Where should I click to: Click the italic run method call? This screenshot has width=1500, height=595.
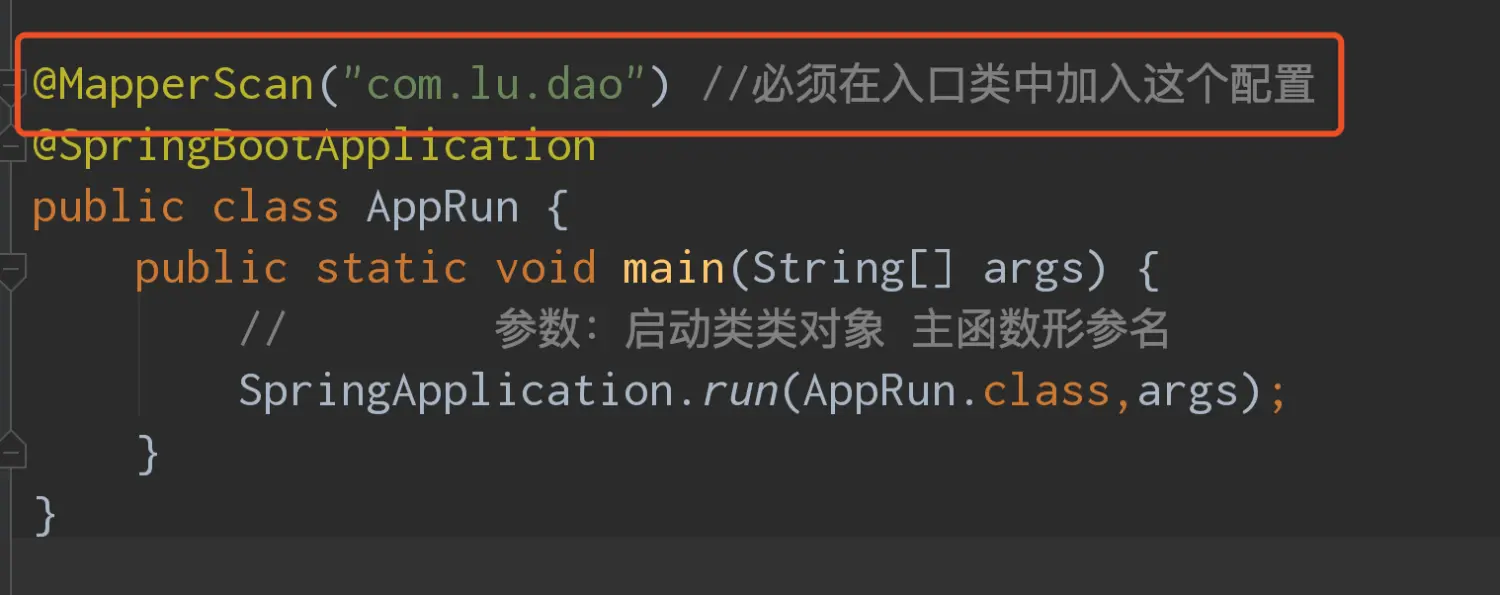point(740,392)
